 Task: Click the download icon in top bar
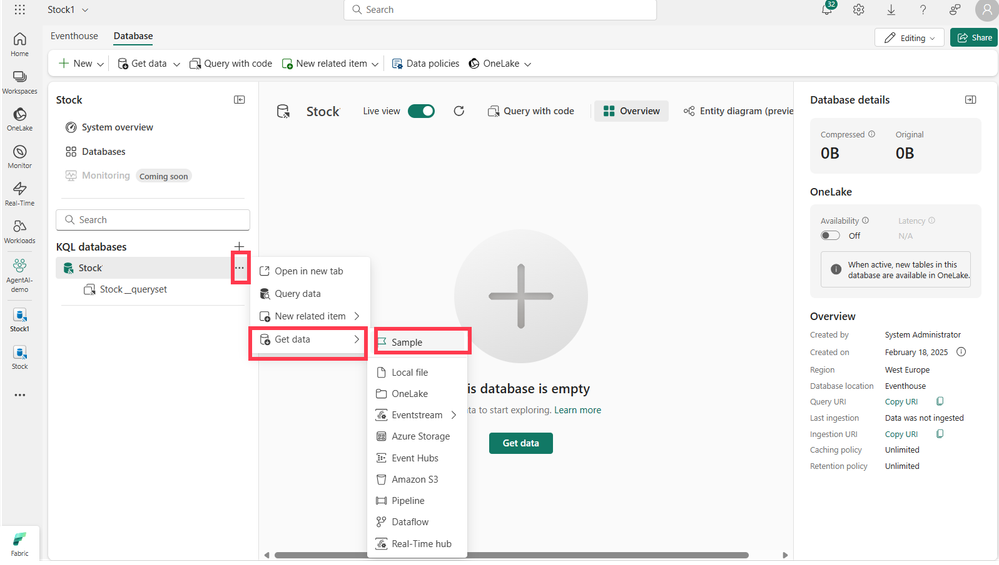tap(891, 10)
